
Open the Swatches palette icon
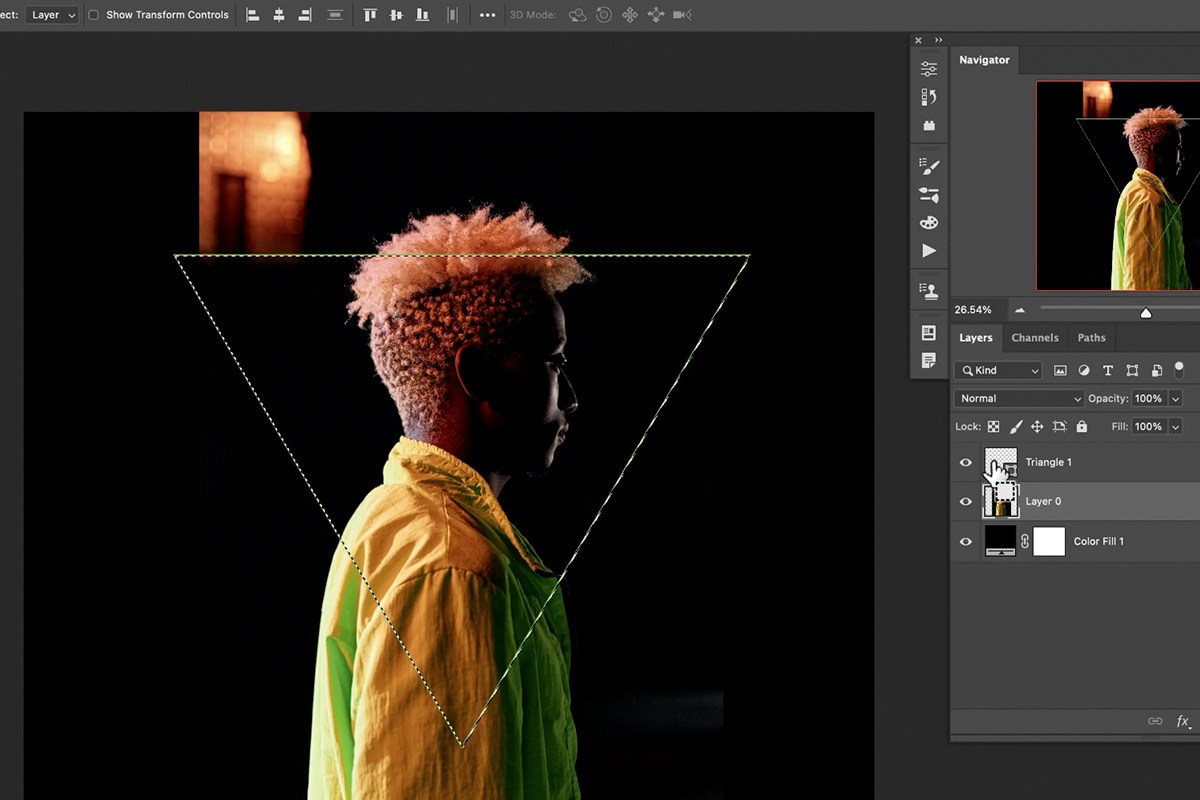click(x=929, y=222)
